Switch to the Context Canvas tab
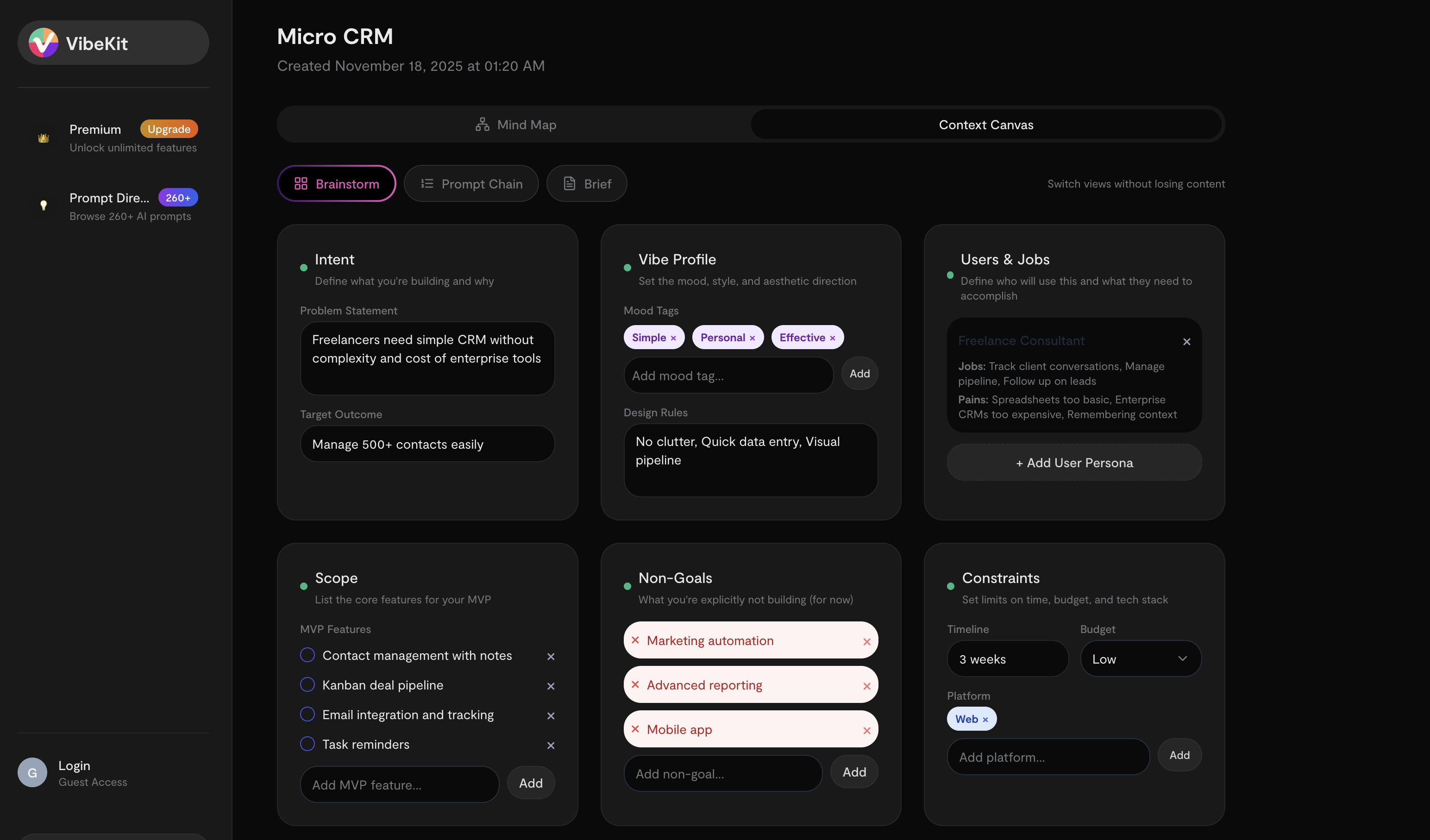The height and width of the screenshot is (840, 1430). [x=986, y=124]
